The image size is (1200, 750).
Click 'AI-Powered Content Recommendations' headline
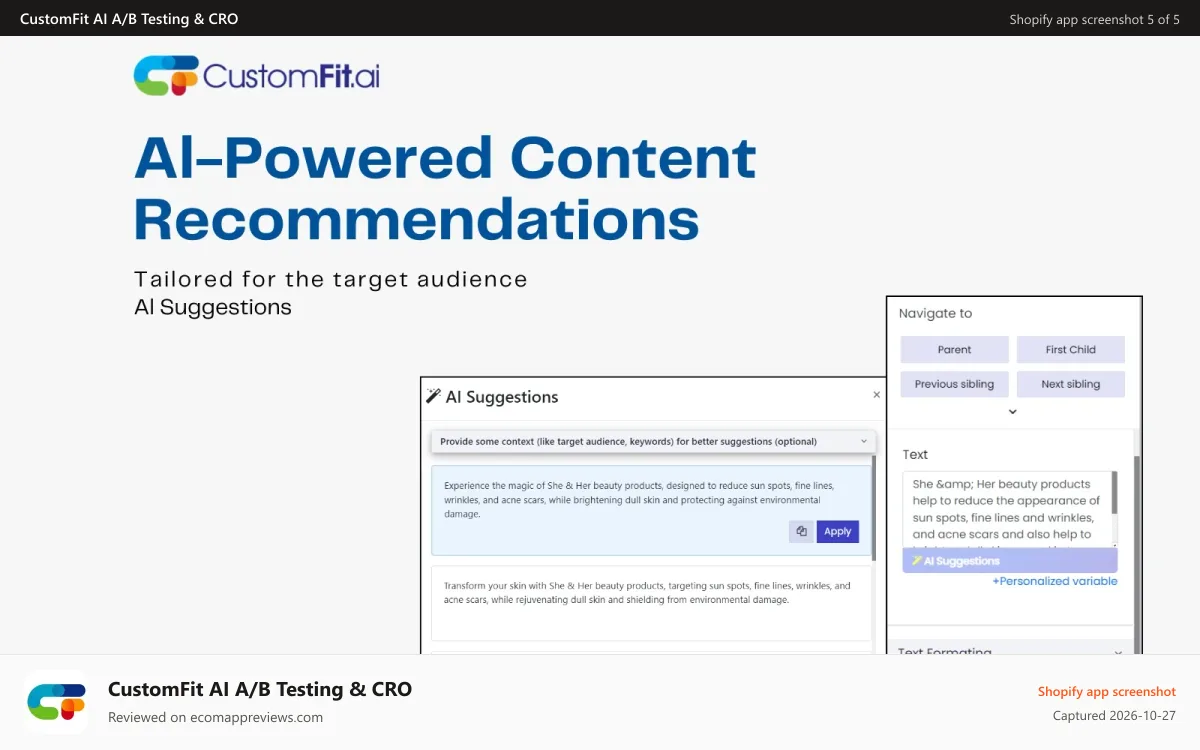click(x=445, y=188)
